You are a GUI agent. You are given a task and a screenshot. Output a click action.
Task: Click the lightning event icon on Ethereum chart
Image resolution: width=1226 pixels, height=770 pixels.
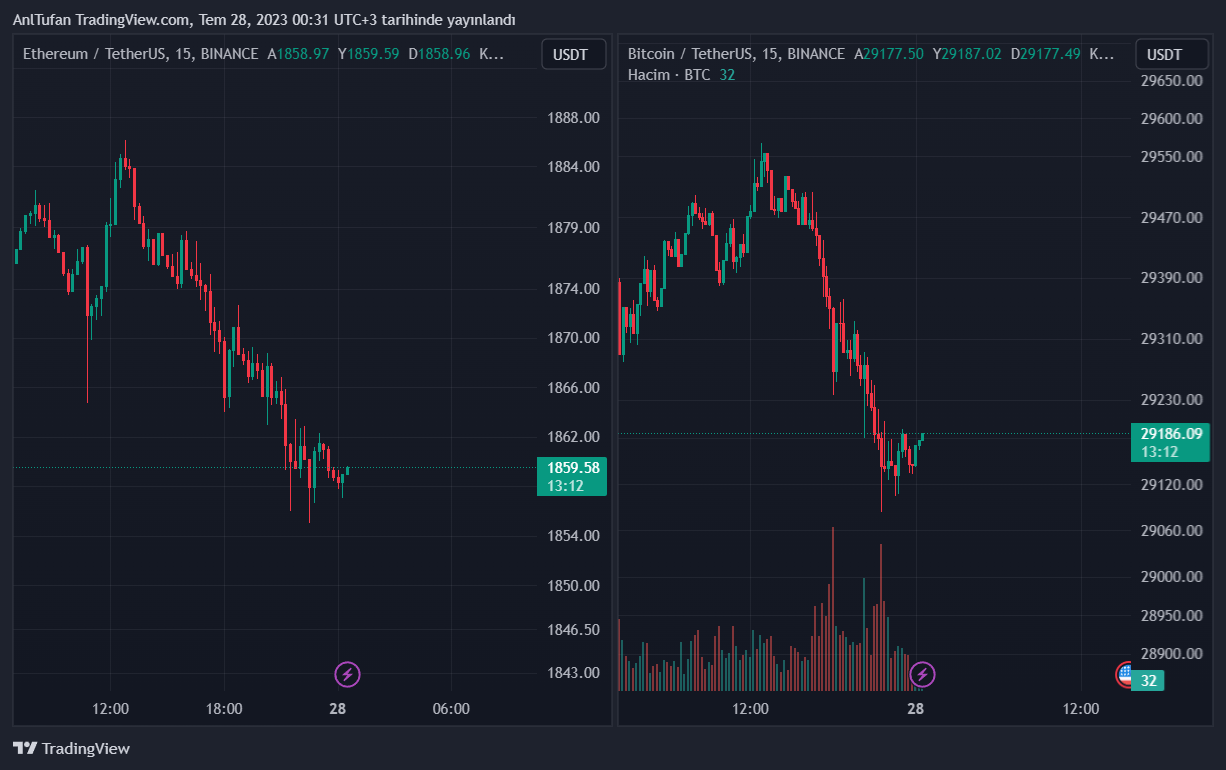point(347,674)
